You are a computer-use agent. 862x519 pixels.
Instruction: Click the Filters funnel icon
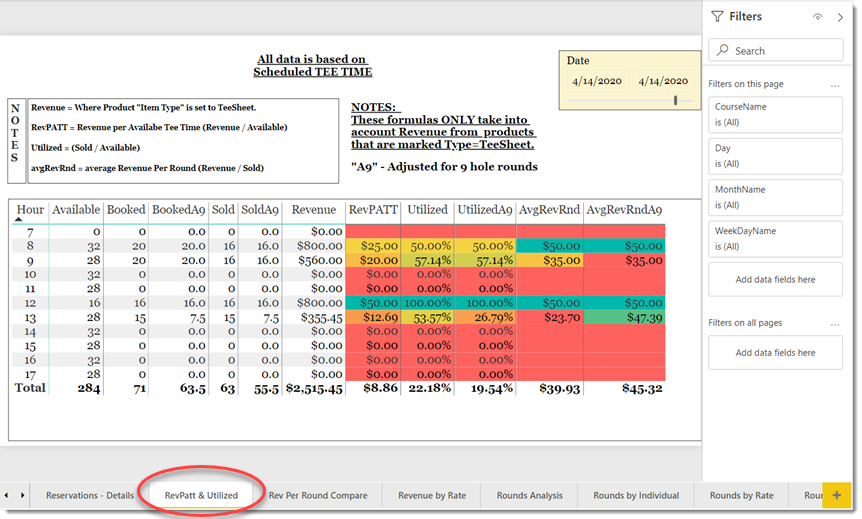717,16
